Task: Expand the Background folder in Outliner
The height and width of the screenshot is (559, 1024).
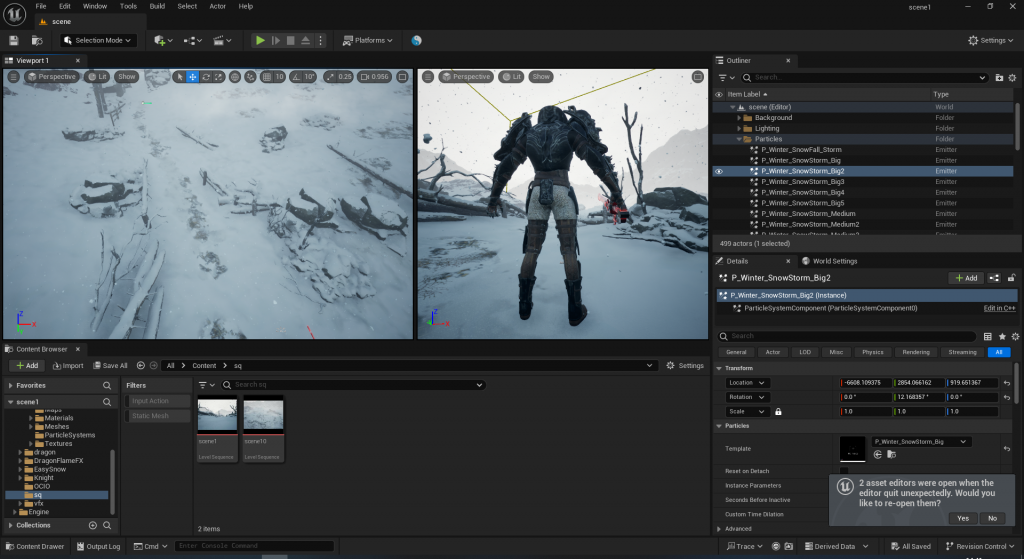Action: 739,117
